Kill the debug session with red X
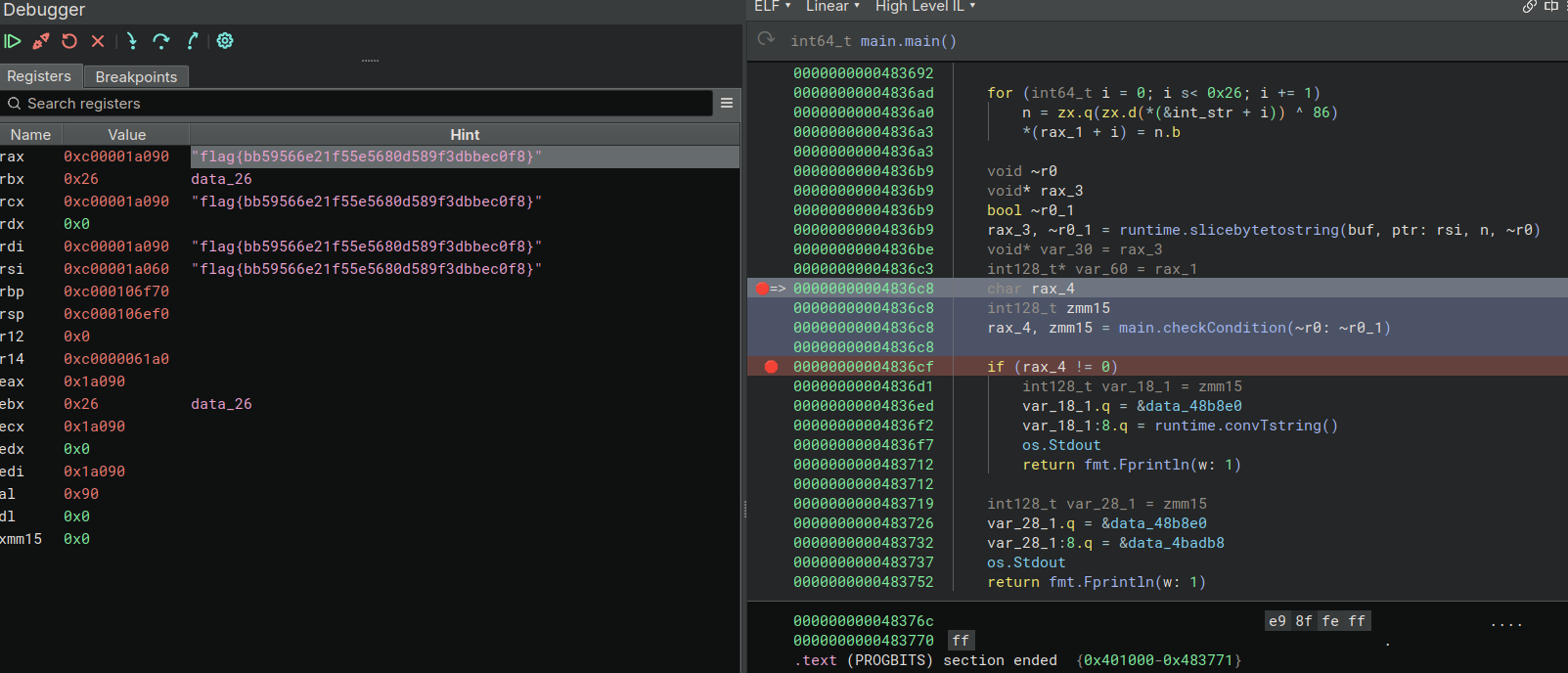The image size is (1568, 673). (x=98, y=41)
